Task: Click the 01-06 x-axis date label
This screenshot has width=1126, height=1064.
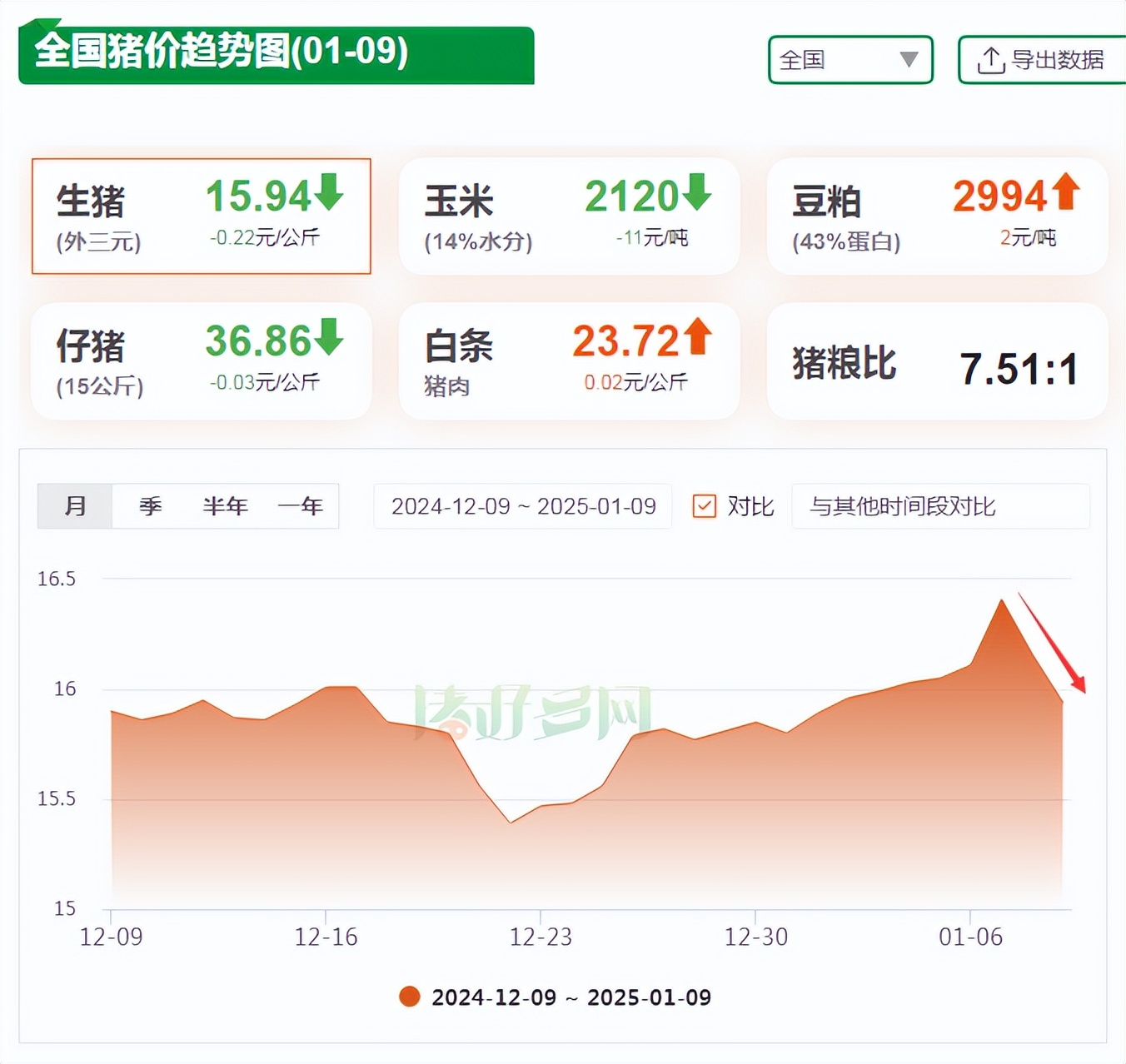Action: coord(970,937)
